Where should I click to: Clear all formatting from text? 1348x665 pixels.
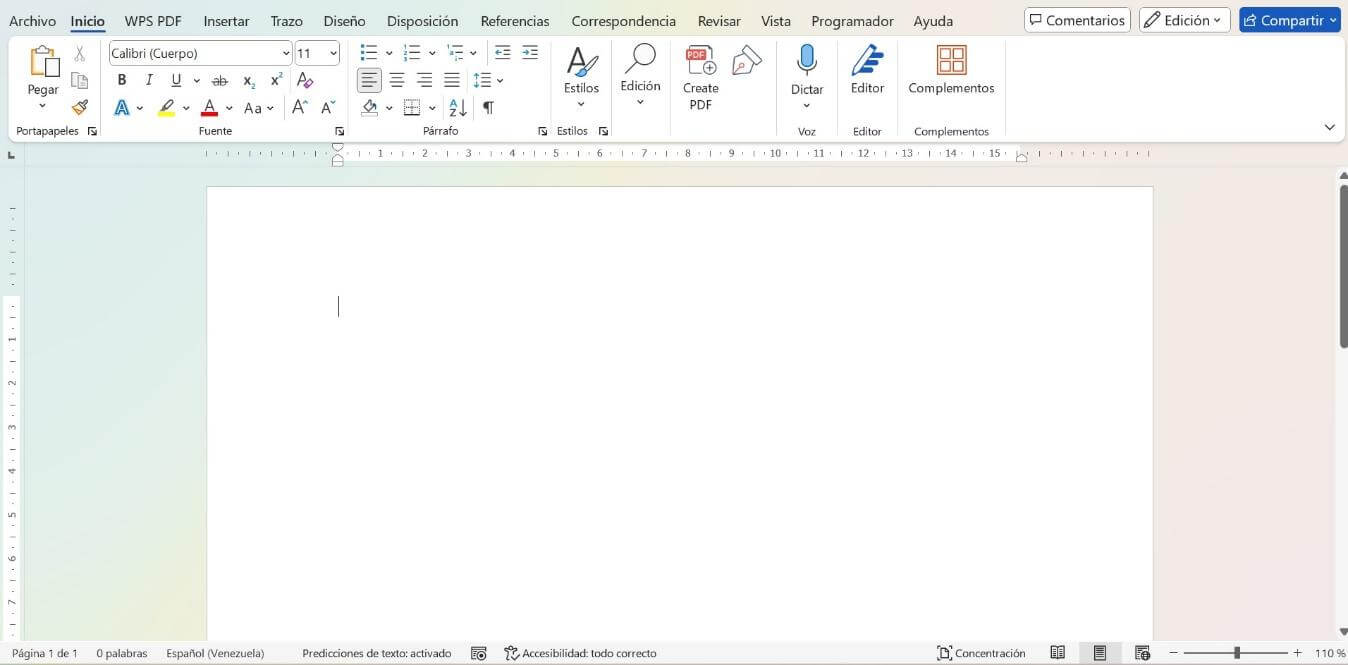(x=305, y=81)
